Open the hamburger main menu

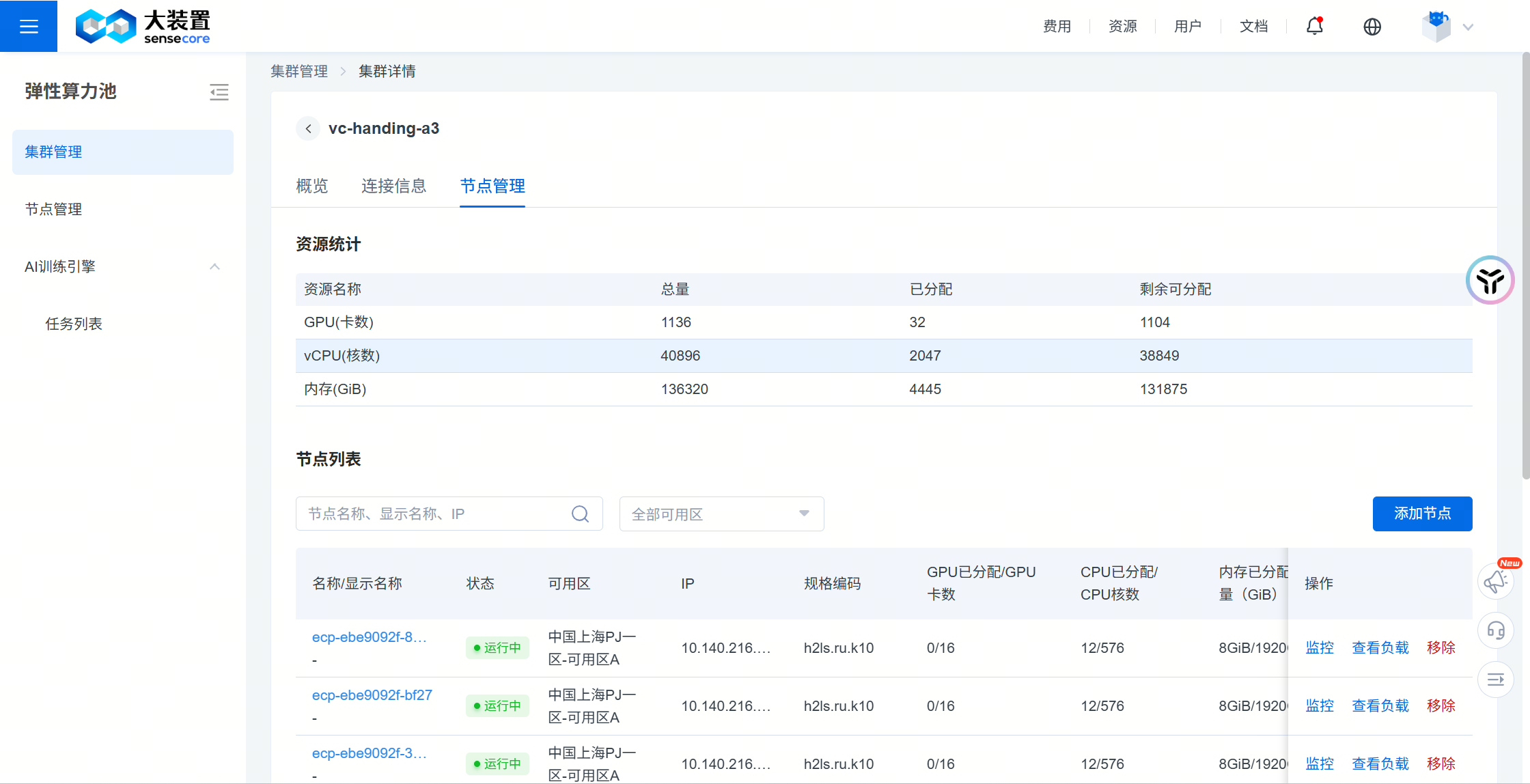point(29,26)
